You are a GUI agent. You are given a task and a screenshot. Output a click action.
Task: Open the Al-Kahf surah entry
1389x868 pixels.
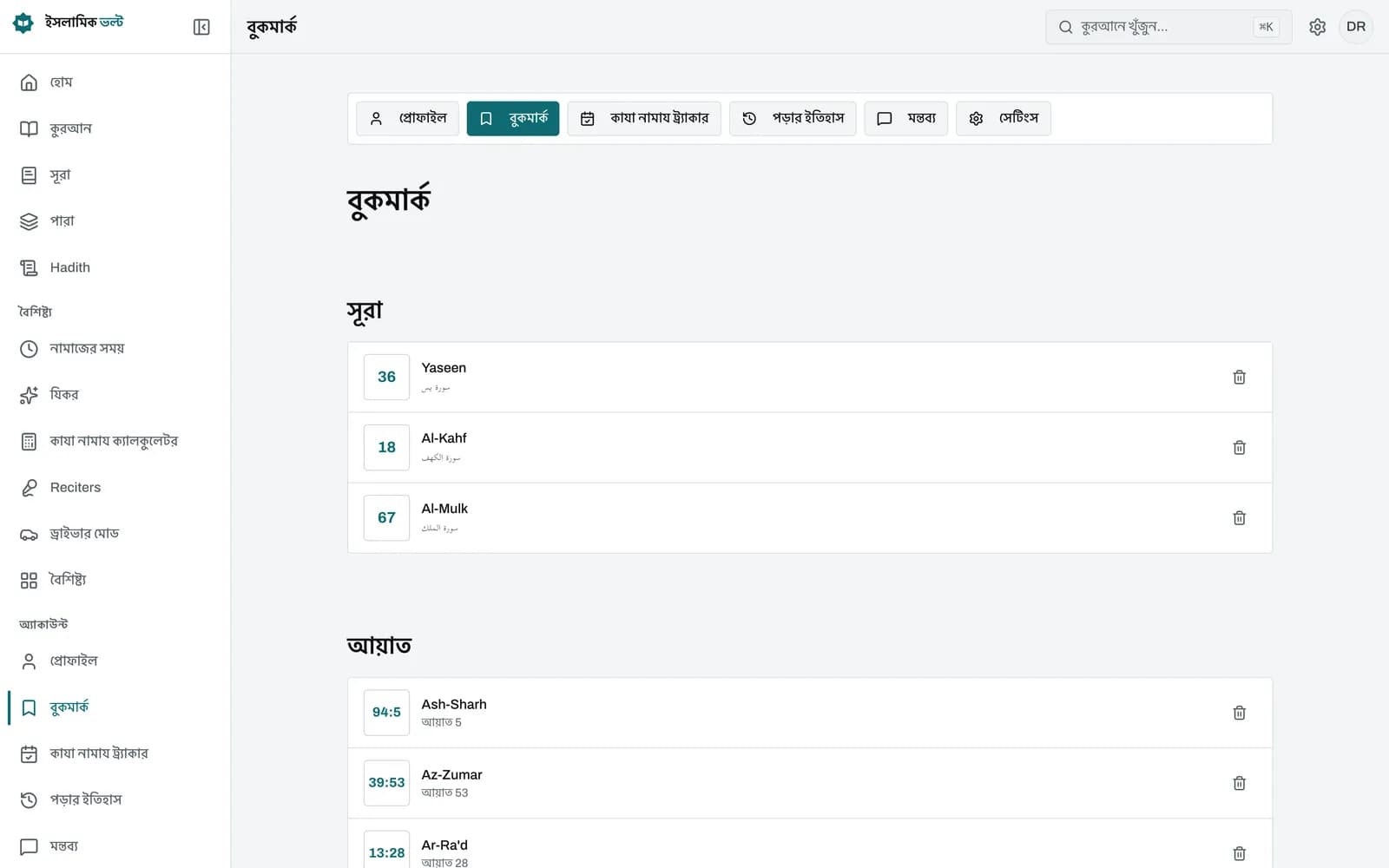pos(810,447)
